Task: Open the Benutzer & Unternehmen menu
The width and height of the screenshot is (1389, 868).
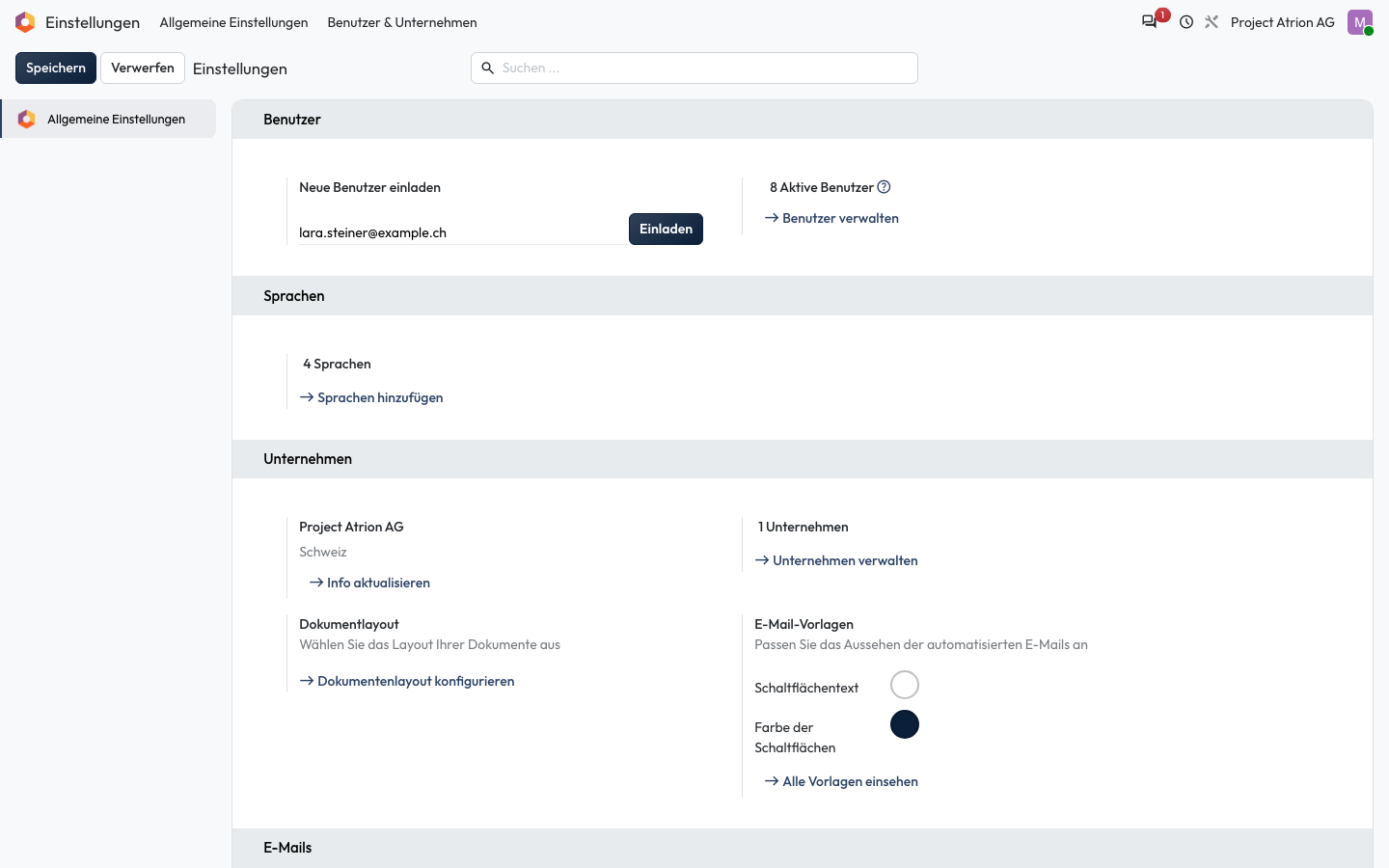Action: click(402, 22)
